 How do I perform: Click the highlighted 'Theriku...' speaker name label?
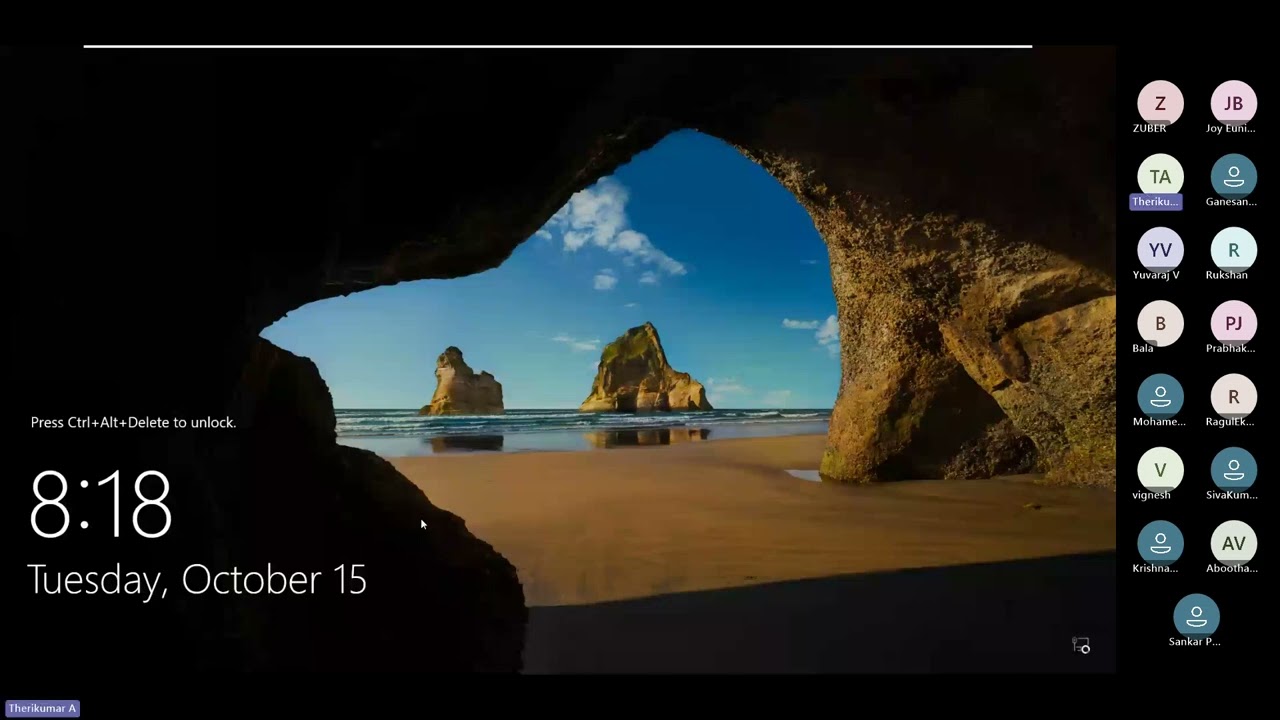(x=1156, y=202)
